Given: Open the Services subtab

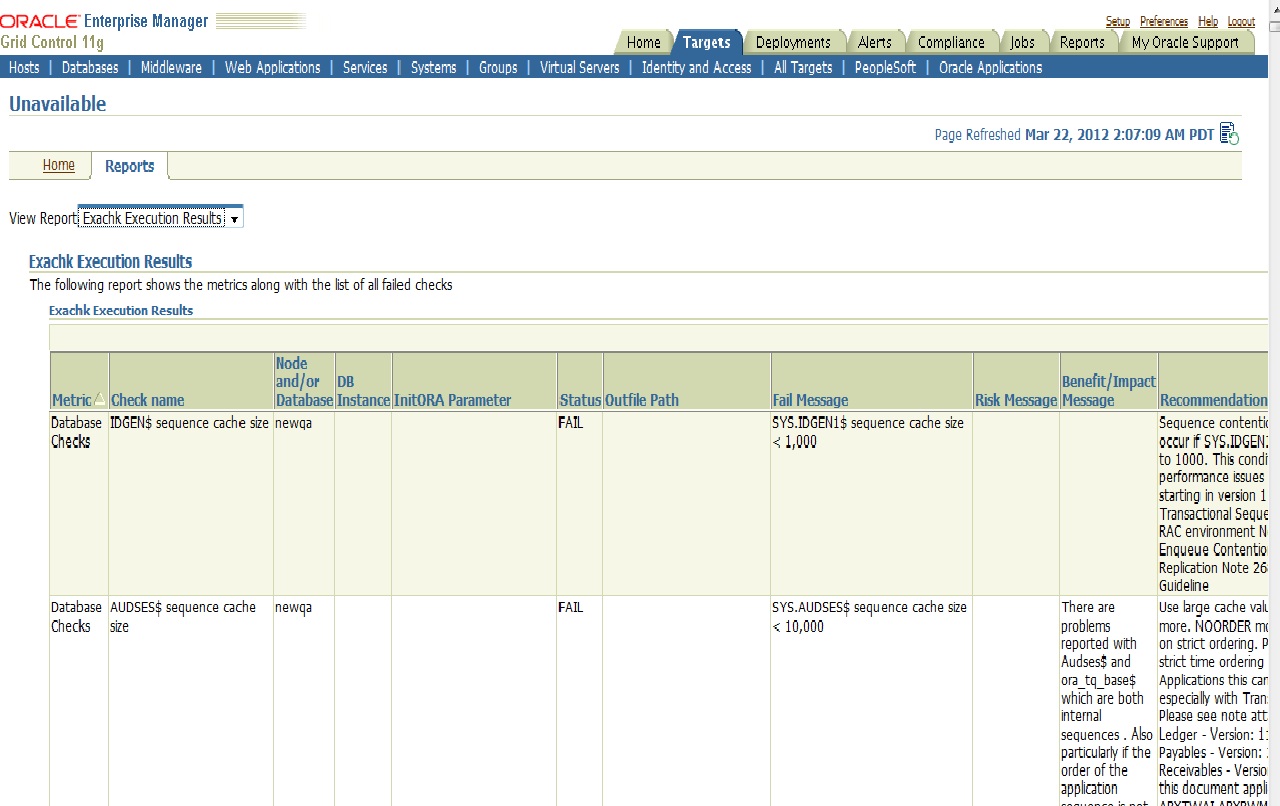Looking at the screenshot, I should pos(365,67).
